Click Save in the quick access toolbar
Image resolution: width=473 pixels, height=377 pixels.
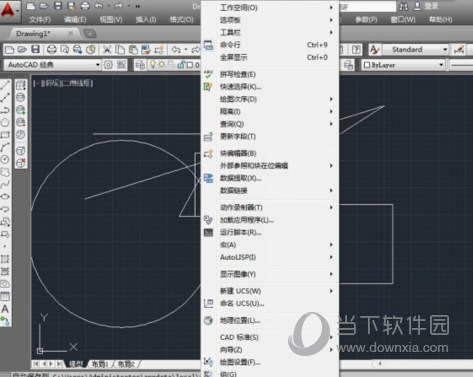point(58,6)
